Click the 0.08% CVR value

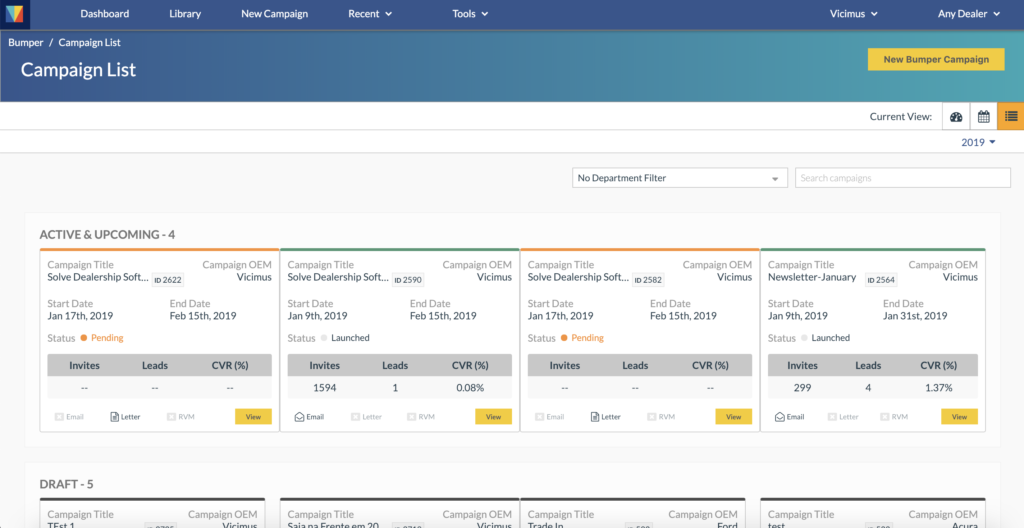[470, 388]
